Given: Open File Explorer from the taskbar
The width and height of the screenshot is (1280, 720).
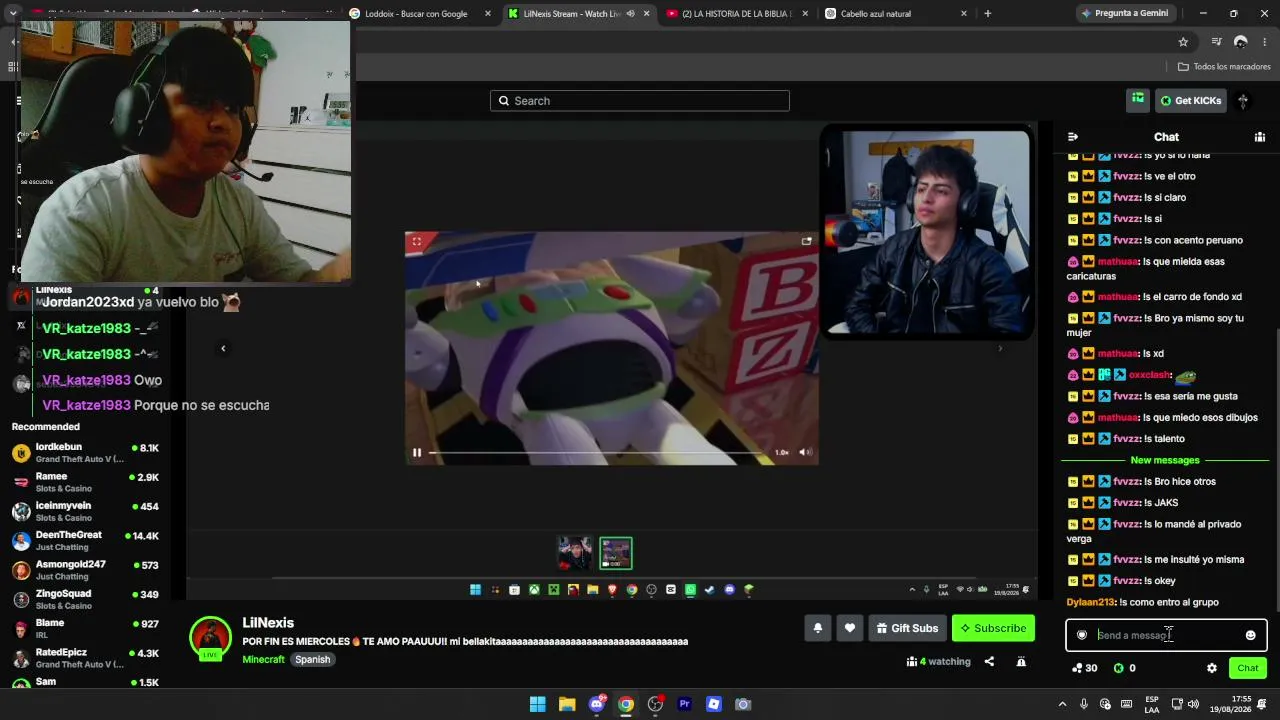Looking at the screenshot, I should (567, 704).
